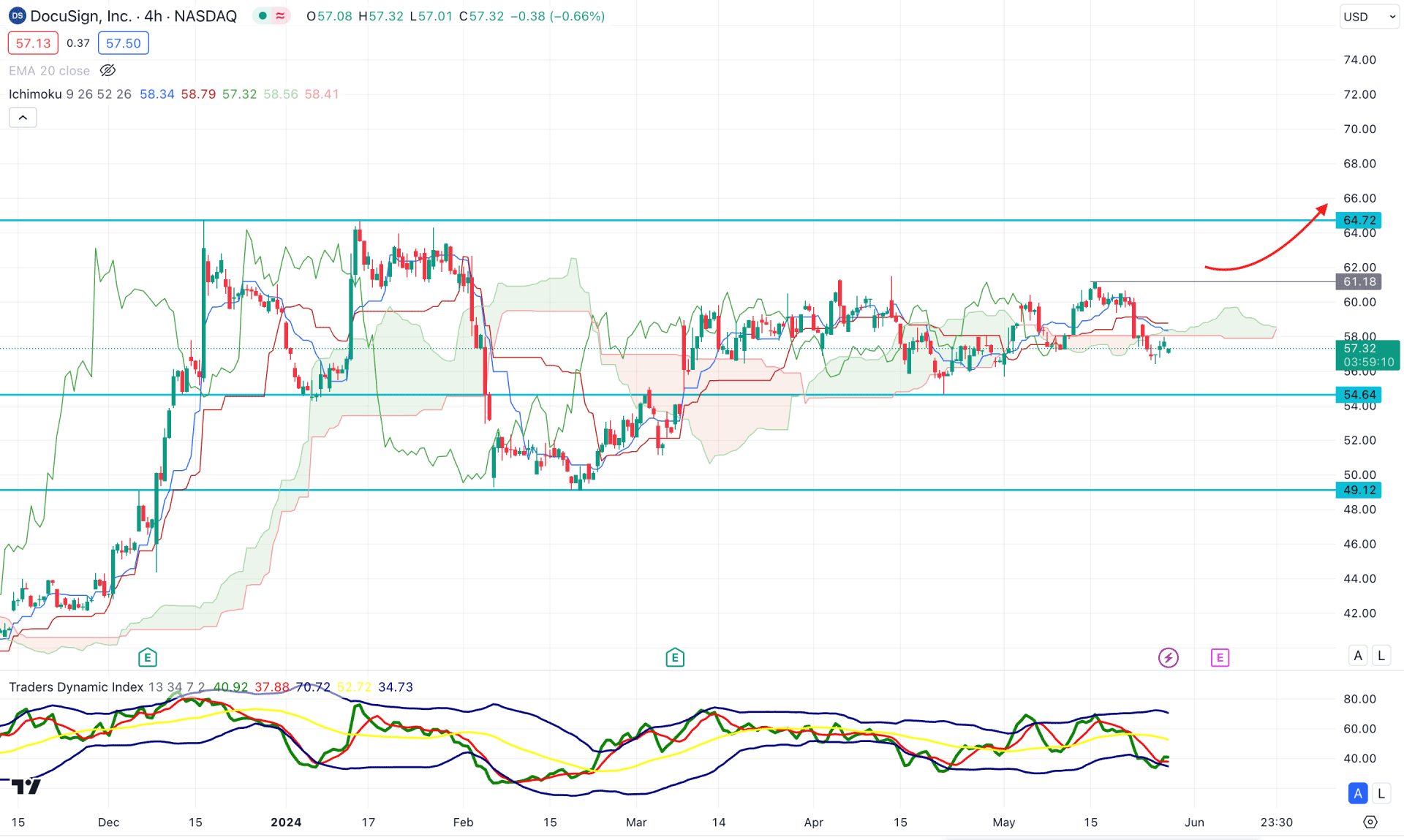Click the pink upcoming earnings E marker

1220,657
